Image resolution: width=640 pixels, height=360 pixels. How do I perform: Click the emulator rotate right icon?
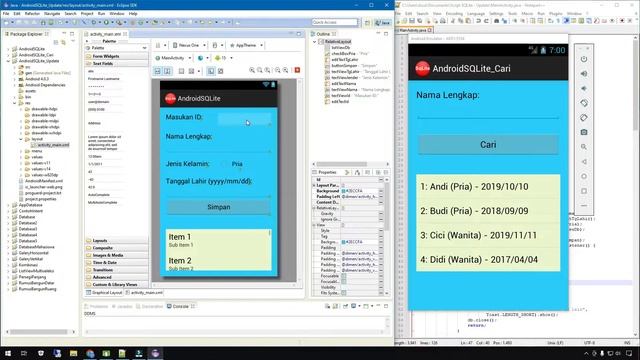[x=584, y=118]
